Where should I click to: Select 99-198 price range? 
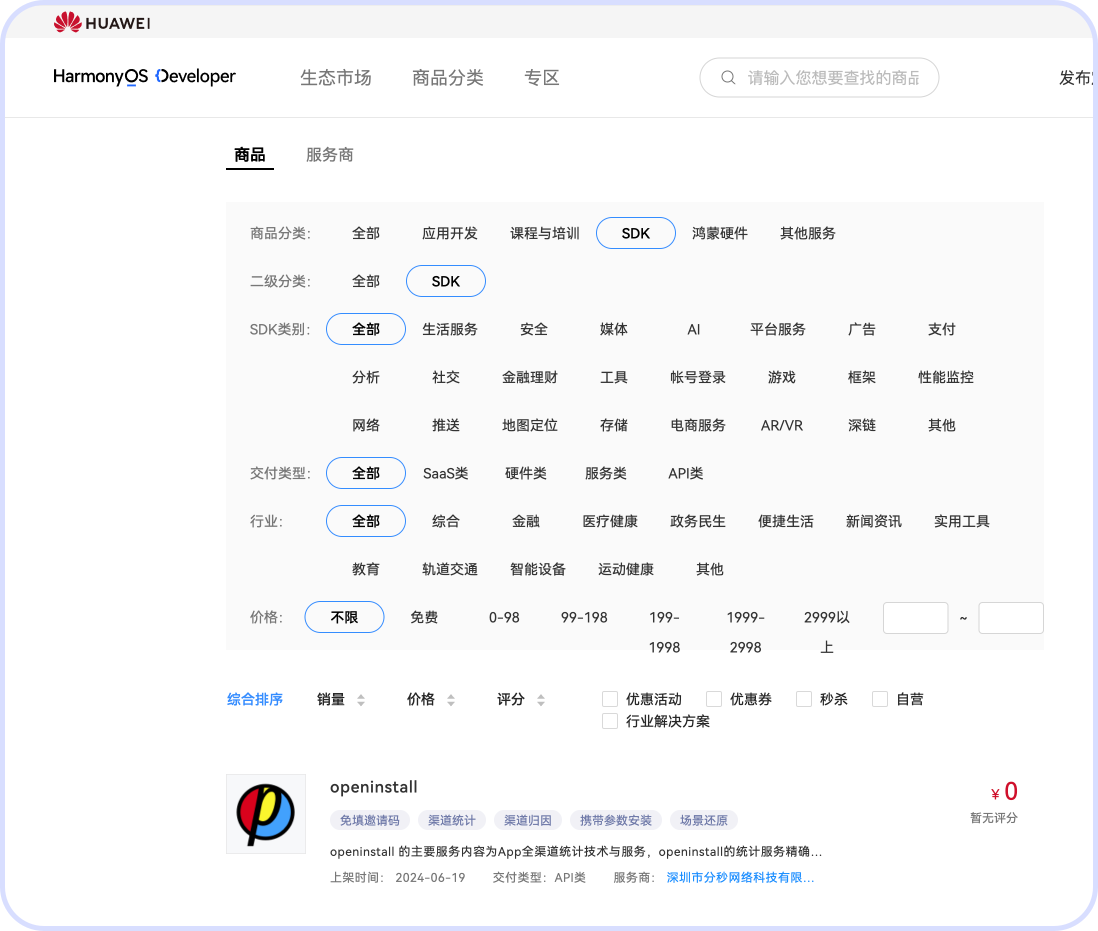[x=584, y=617]
